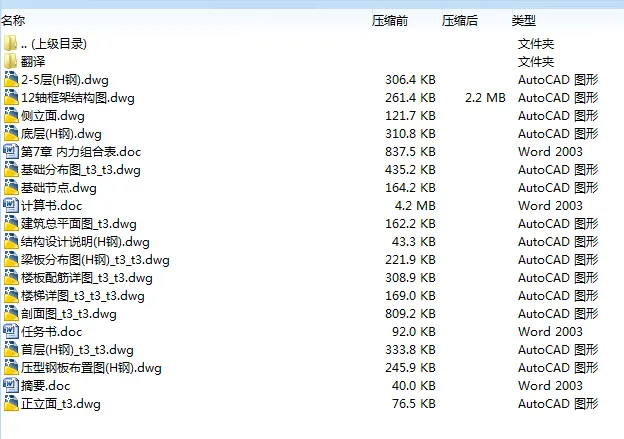624x439 pixels.
Task: Click Word 2003 type of 任务书.doc
Action: [550, 332]
